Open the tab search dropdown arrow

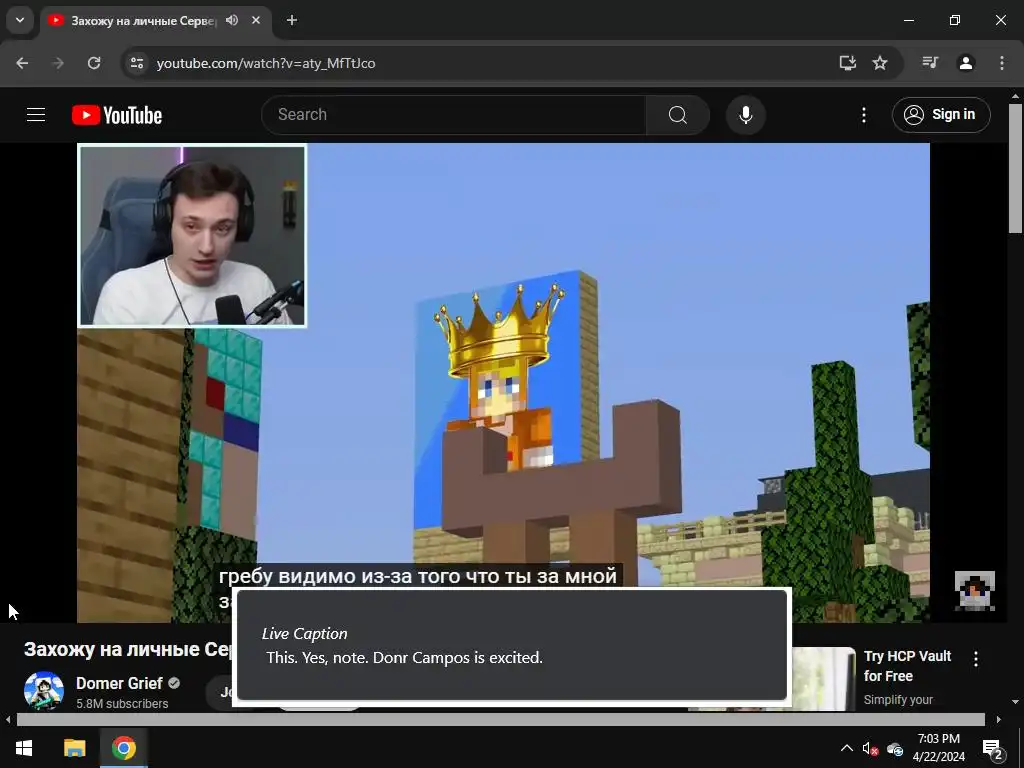pos(20,20)
